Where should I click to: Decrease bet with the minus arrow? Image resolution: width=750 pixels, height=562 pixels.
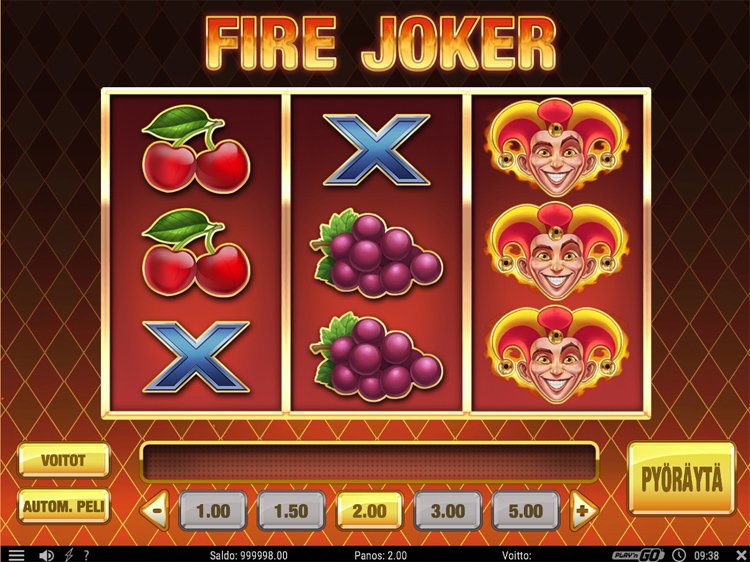(x=155, y=510)
